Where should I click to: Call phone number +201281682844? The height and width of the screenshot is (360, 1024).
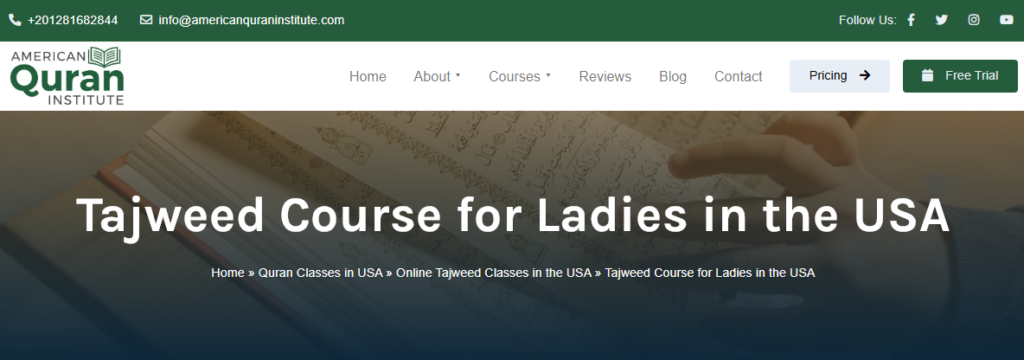click(72, 20)
